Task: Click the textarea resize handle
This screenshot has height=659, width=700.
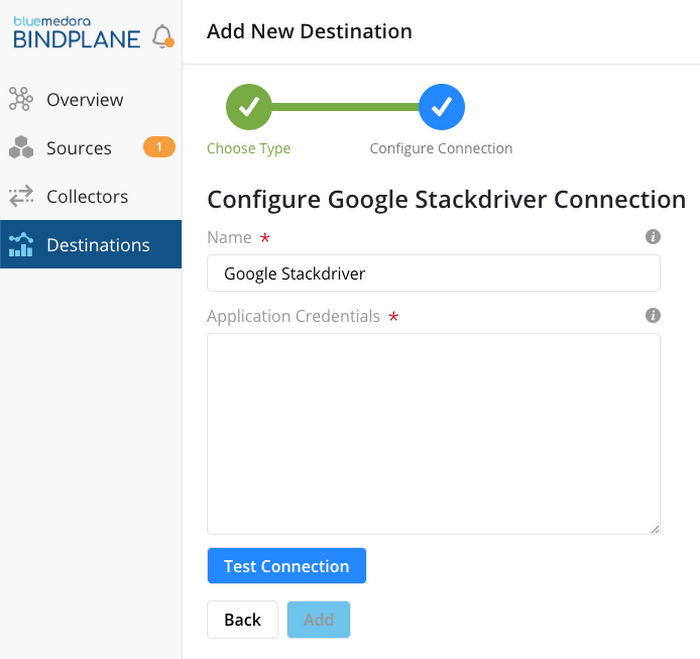Action: tap(655, 530)
